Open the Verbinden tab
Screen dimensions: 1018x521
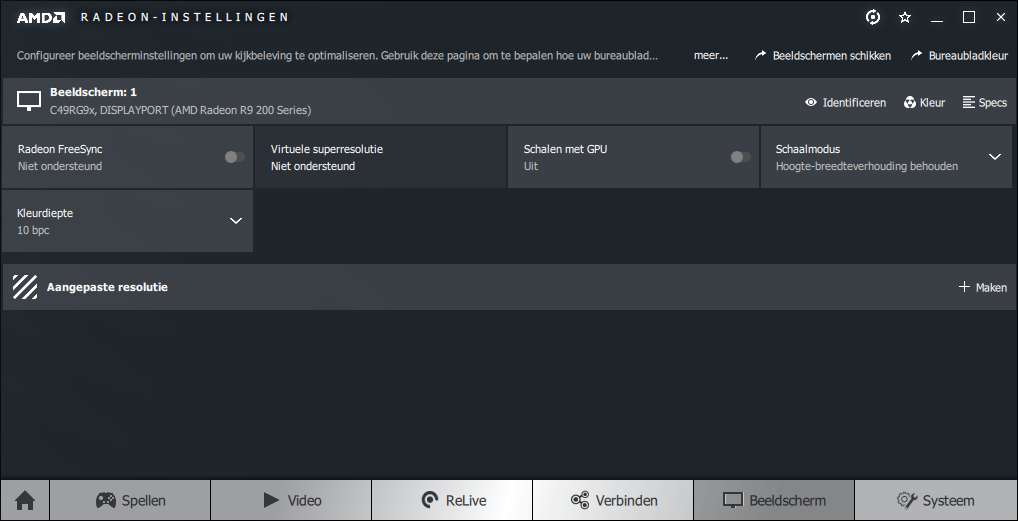pyautogui.click(x=614, y=500)
